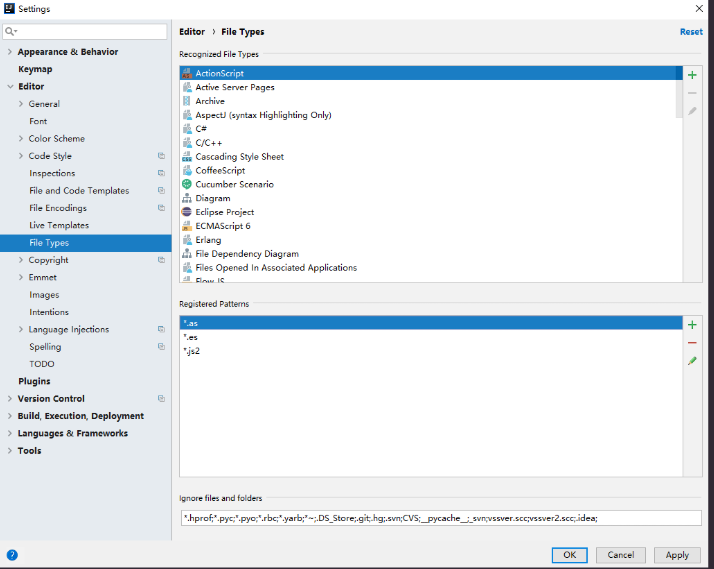Click the Copyright project-level icon

click(x=161, y=260)
